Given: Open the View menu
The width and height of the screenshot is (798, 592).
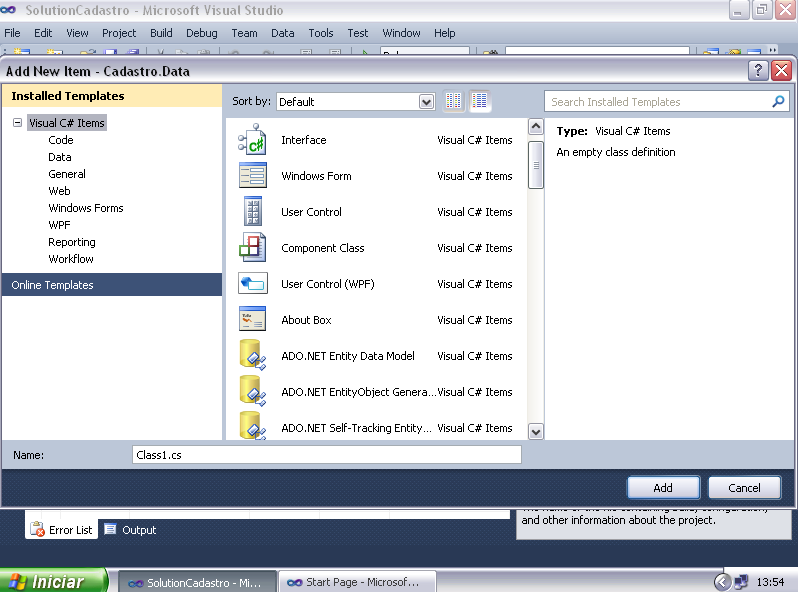Looking at the screenshot, I should (77, 33).
